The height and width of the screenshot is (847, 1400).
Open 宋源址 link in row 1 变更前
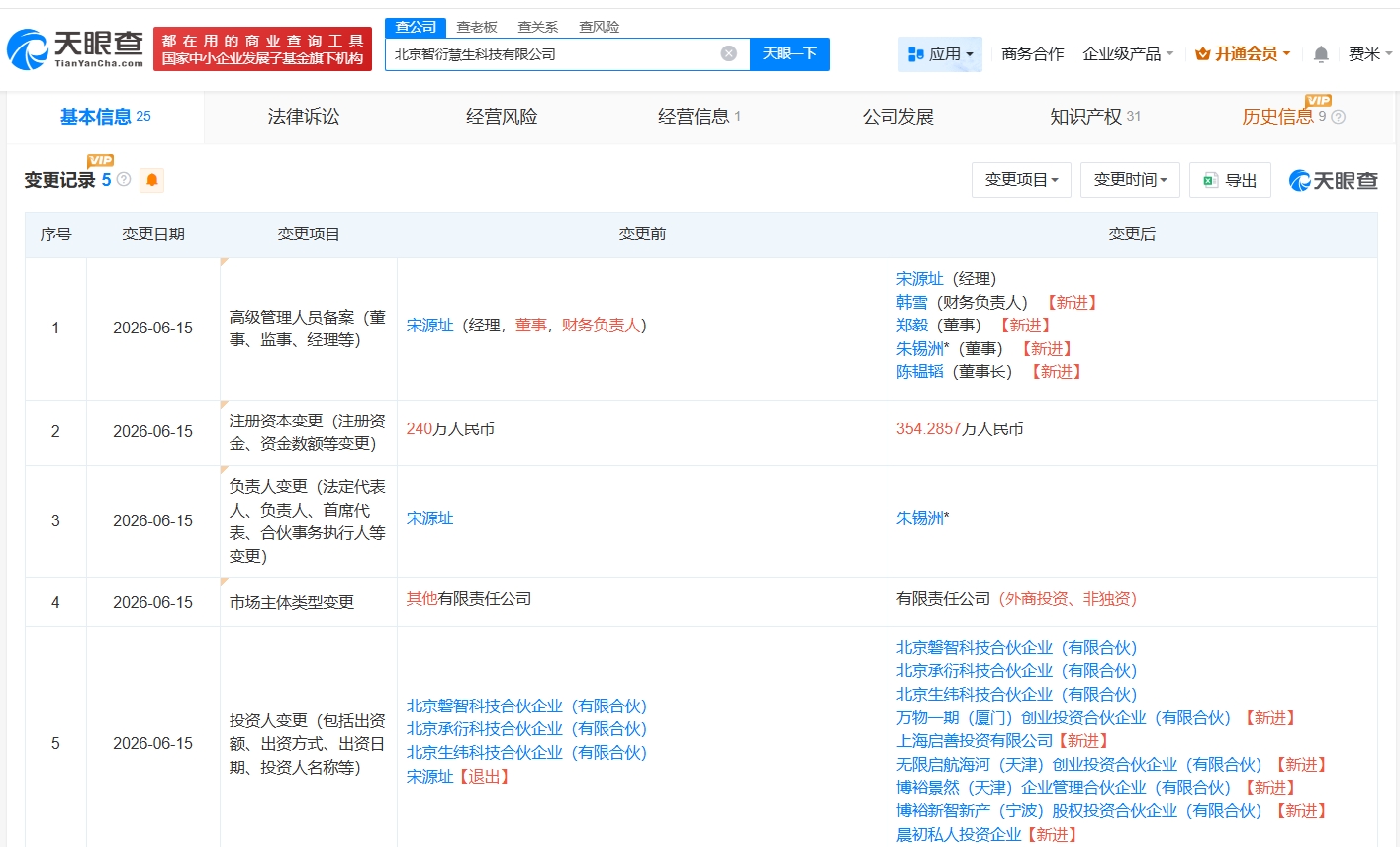click(430, 326)
